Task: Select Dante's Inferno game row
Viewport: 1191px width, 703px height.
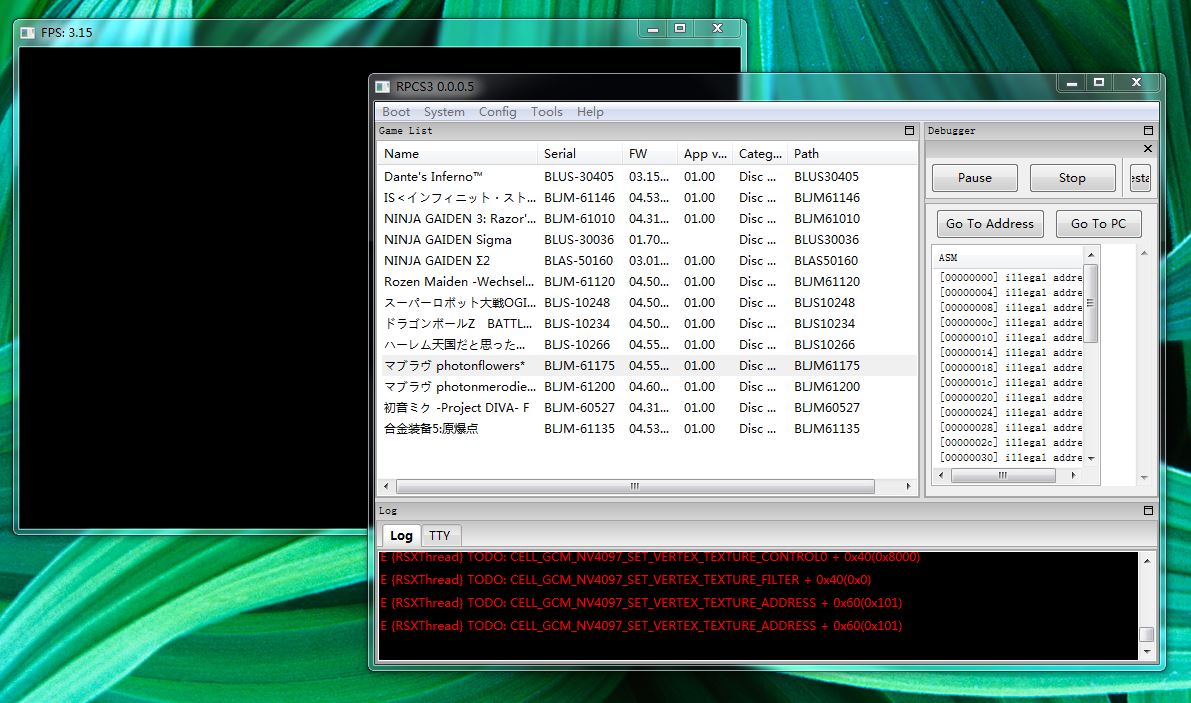Action: (x=646, y=177)
